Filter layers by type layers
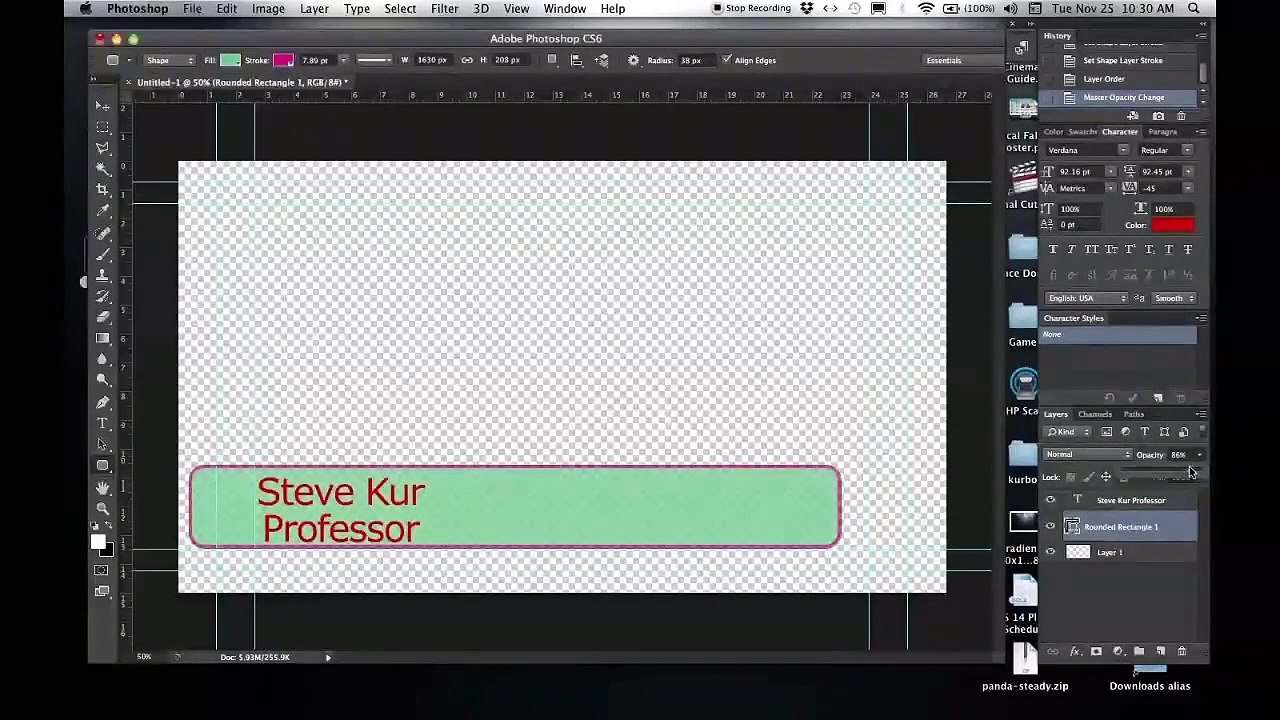Viewport: 1280px width, 720px height. [1145, 432]
